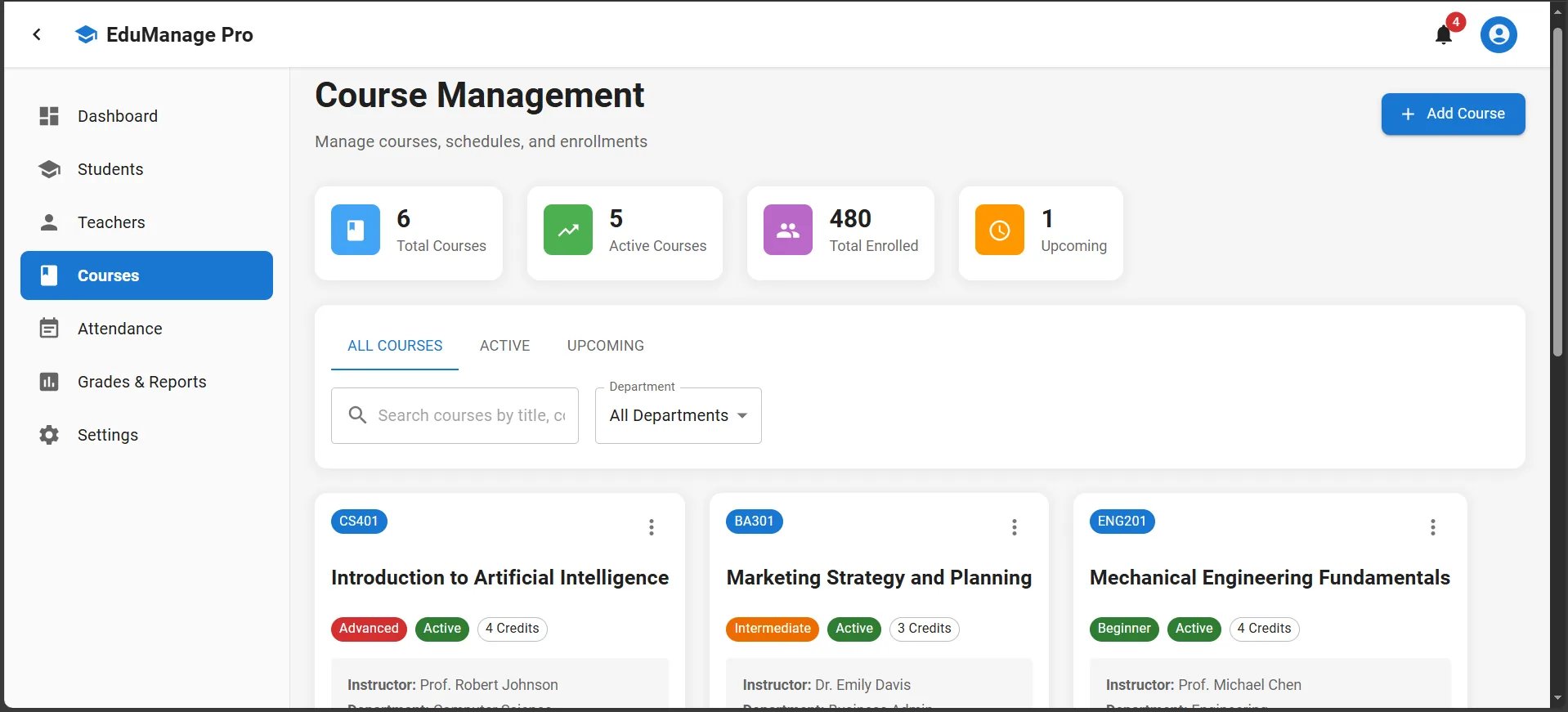Switch to the Upcoming tab
Screen dimensions: 1568x712
[606, 346]
